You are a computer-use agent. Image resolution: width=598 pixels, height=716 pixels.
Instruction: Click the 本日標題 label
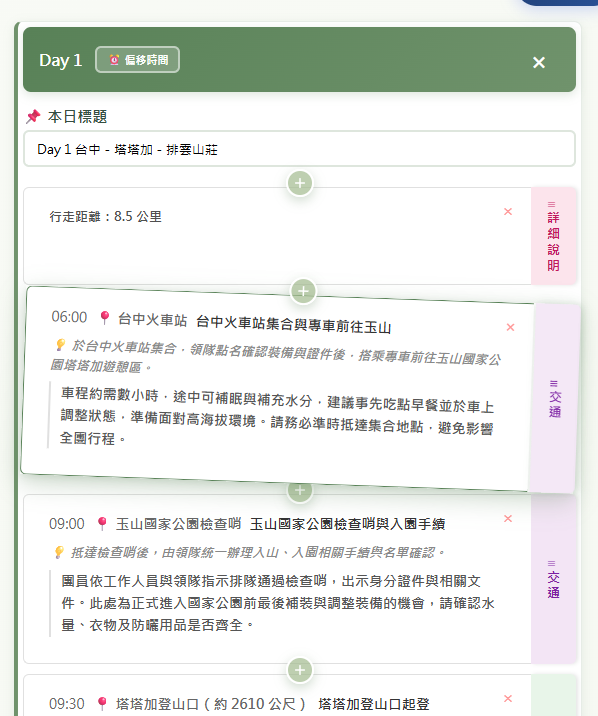78,116
